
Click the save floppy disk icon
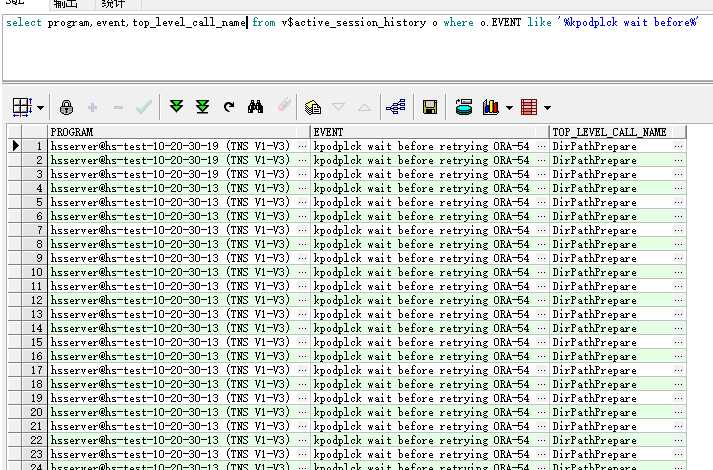pos(430,107)
